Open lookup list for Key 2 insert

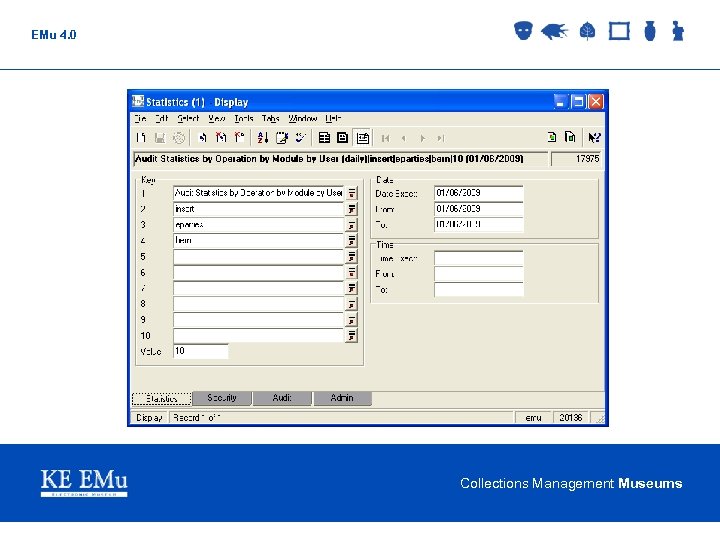point(351,209)
